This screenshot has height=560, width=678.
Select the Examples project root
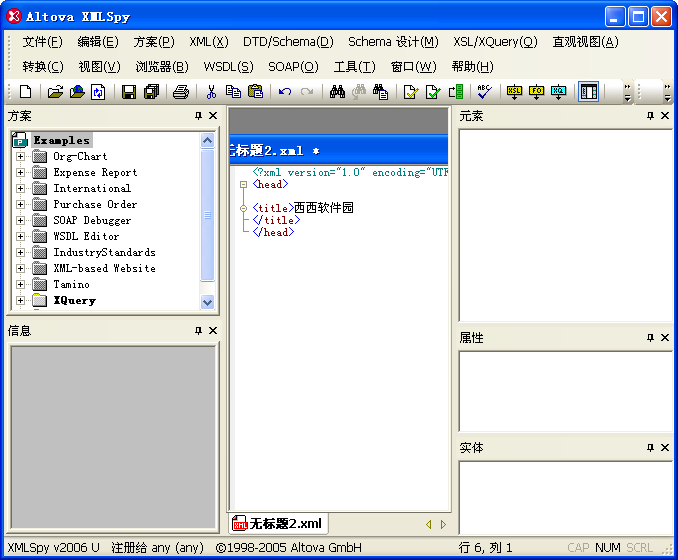coord(61,140)
